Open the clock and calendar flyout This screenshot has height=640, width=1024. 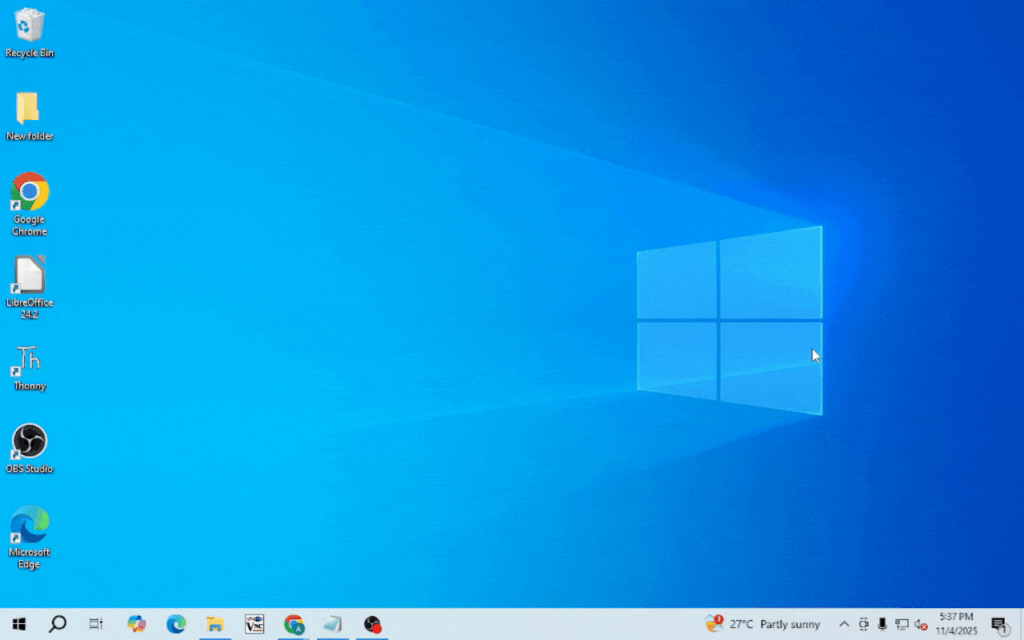pos(957,624)
